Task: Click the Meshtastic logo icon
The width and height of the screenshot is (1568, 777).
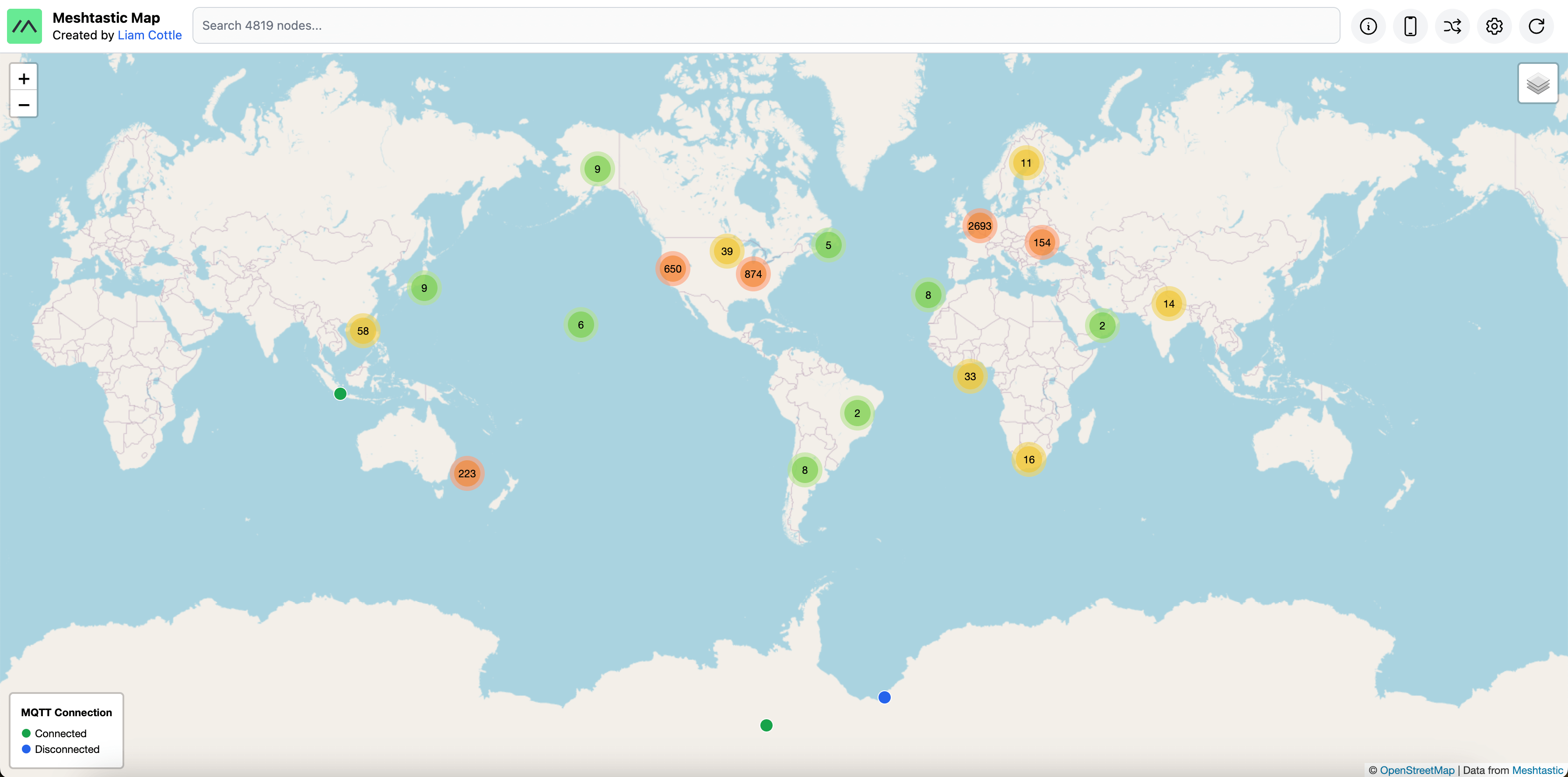Action: click(24, 26)
